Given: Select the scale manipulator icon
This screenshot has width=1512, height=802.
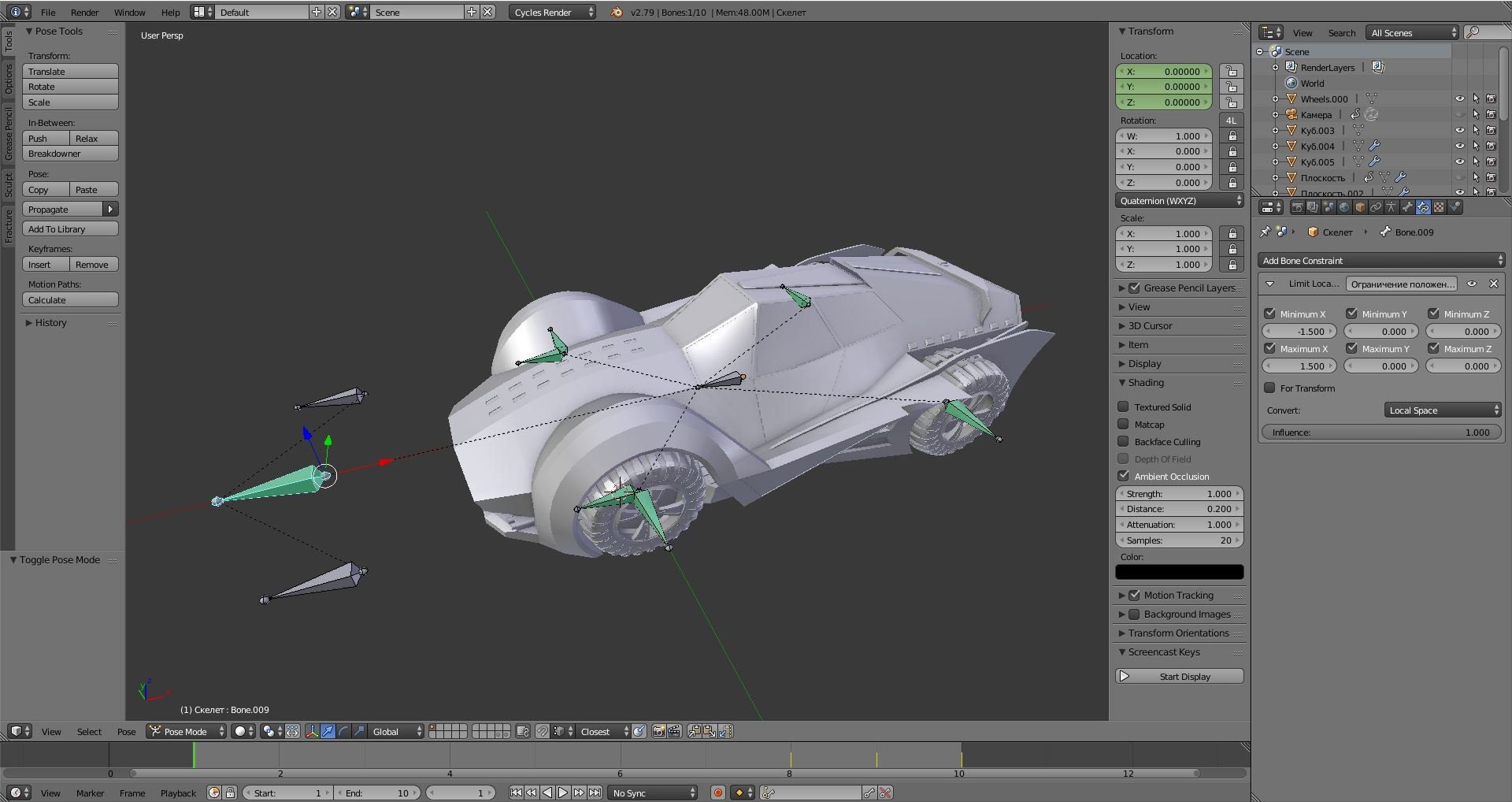Looking at the screenshot, I should [359, 731].
